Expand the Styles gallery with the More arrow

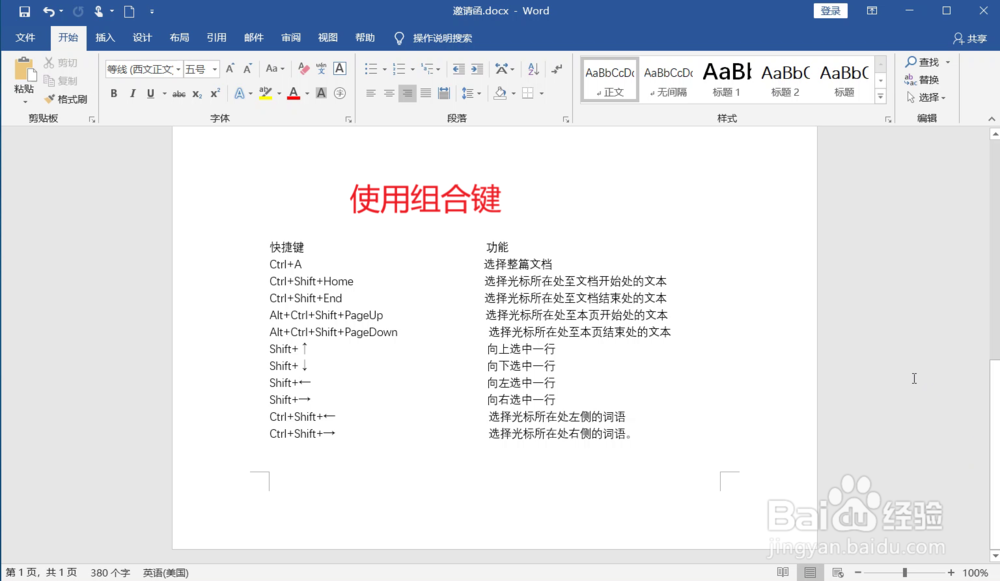[x=879, y=97]
